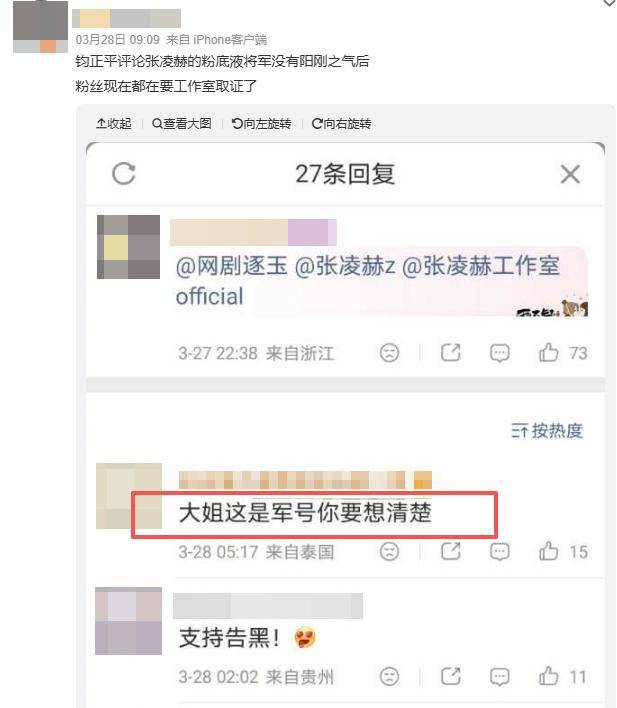Expand the 按热度 sort option

(547, 431)
